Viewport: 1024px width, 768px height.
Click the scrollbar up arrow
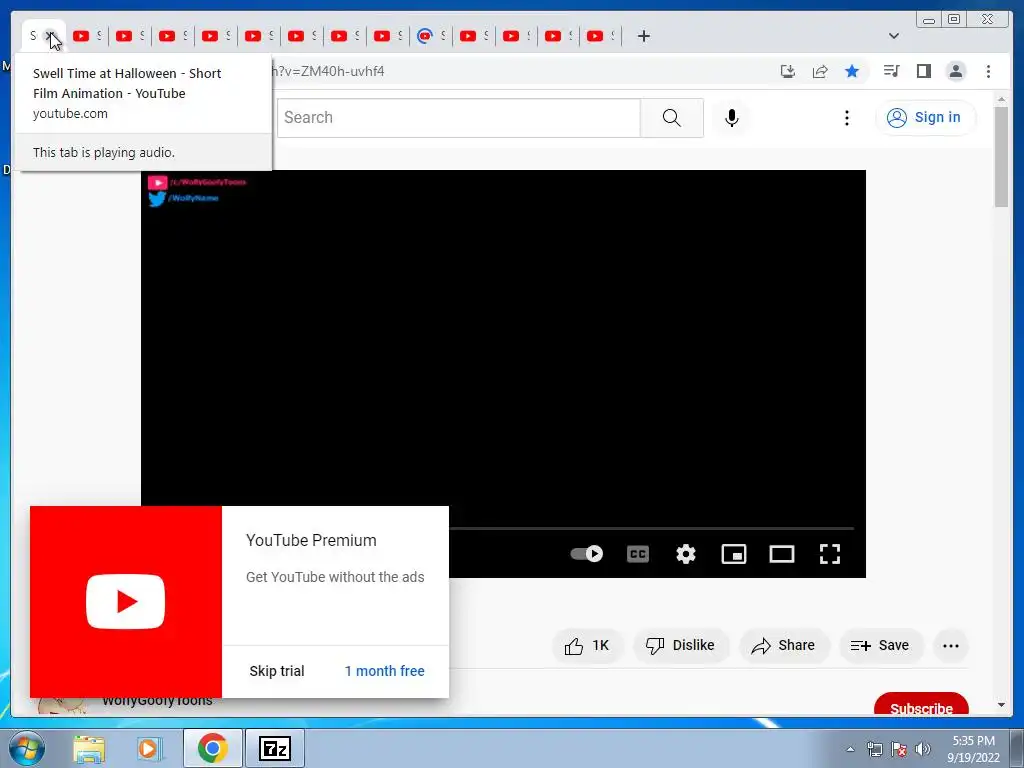click(x=1001, y=99)
